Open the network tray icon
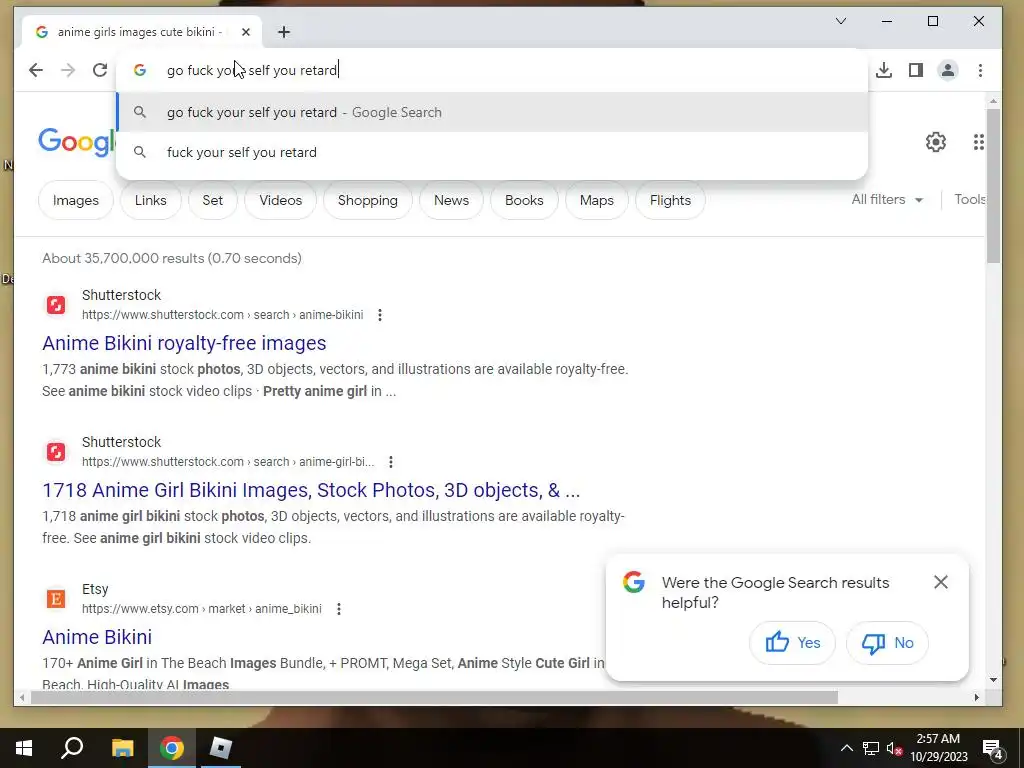 point(871,748)
